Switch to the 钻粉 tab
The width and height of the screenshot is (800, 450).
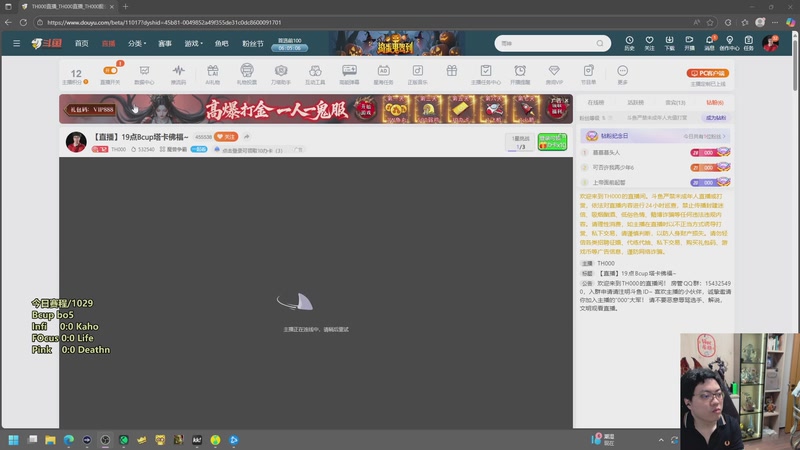pyautogui.click(x=714, y=103)
